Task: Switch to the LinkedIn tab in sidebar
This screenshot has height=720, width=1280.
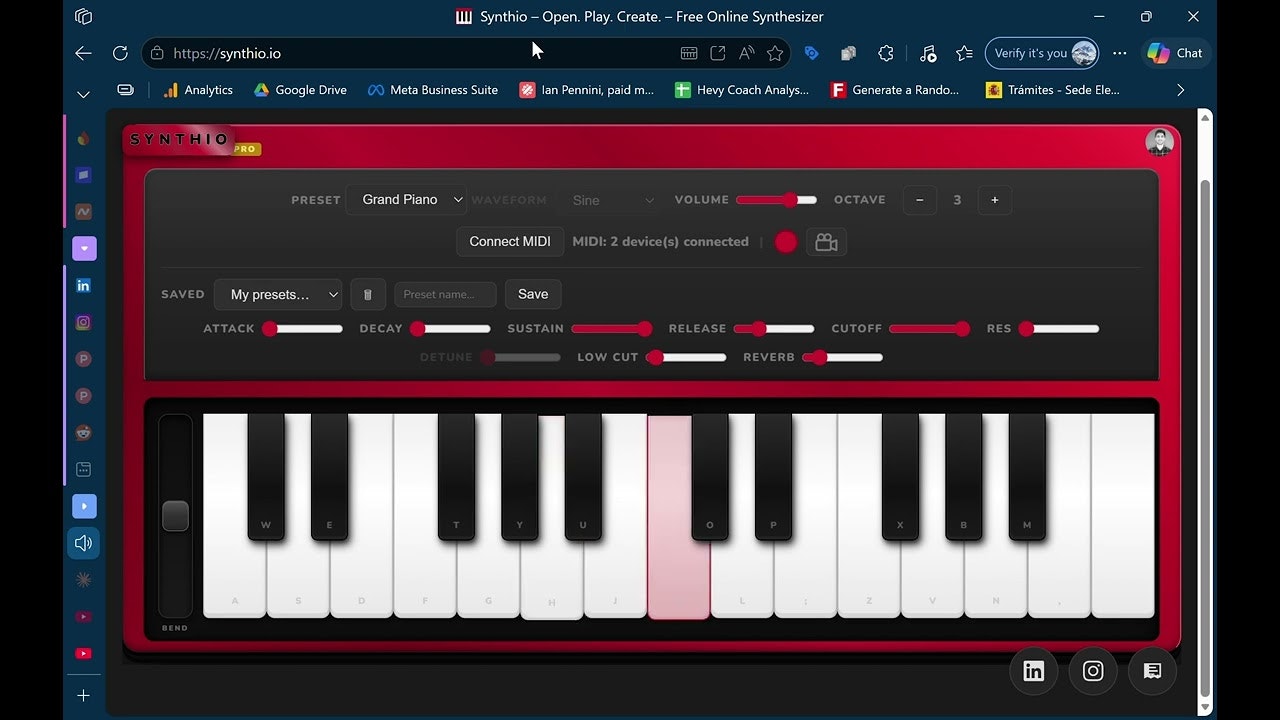Action: [83, 285]
